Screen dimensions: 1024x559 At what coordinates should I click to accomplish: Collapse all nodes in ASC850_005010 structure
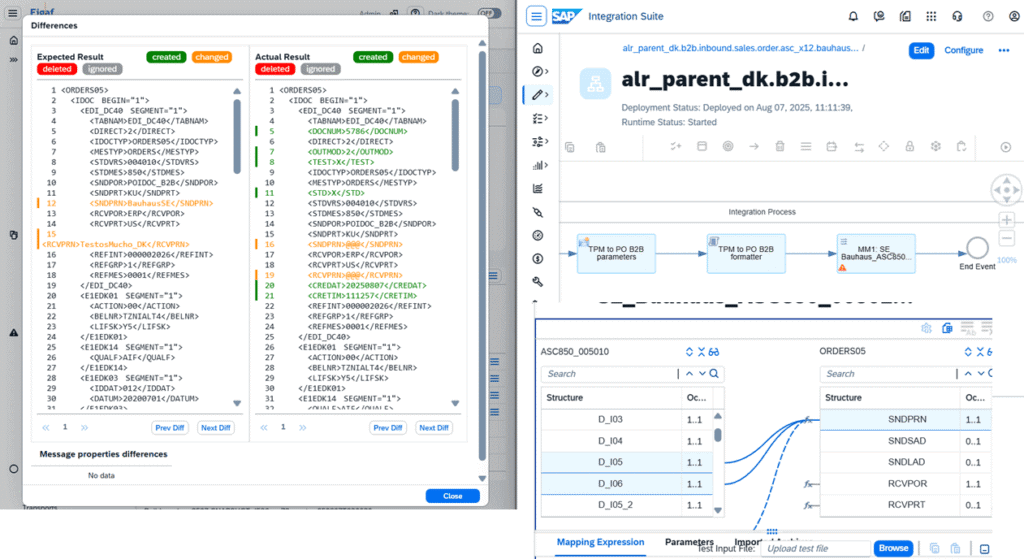tap(701, 352)
